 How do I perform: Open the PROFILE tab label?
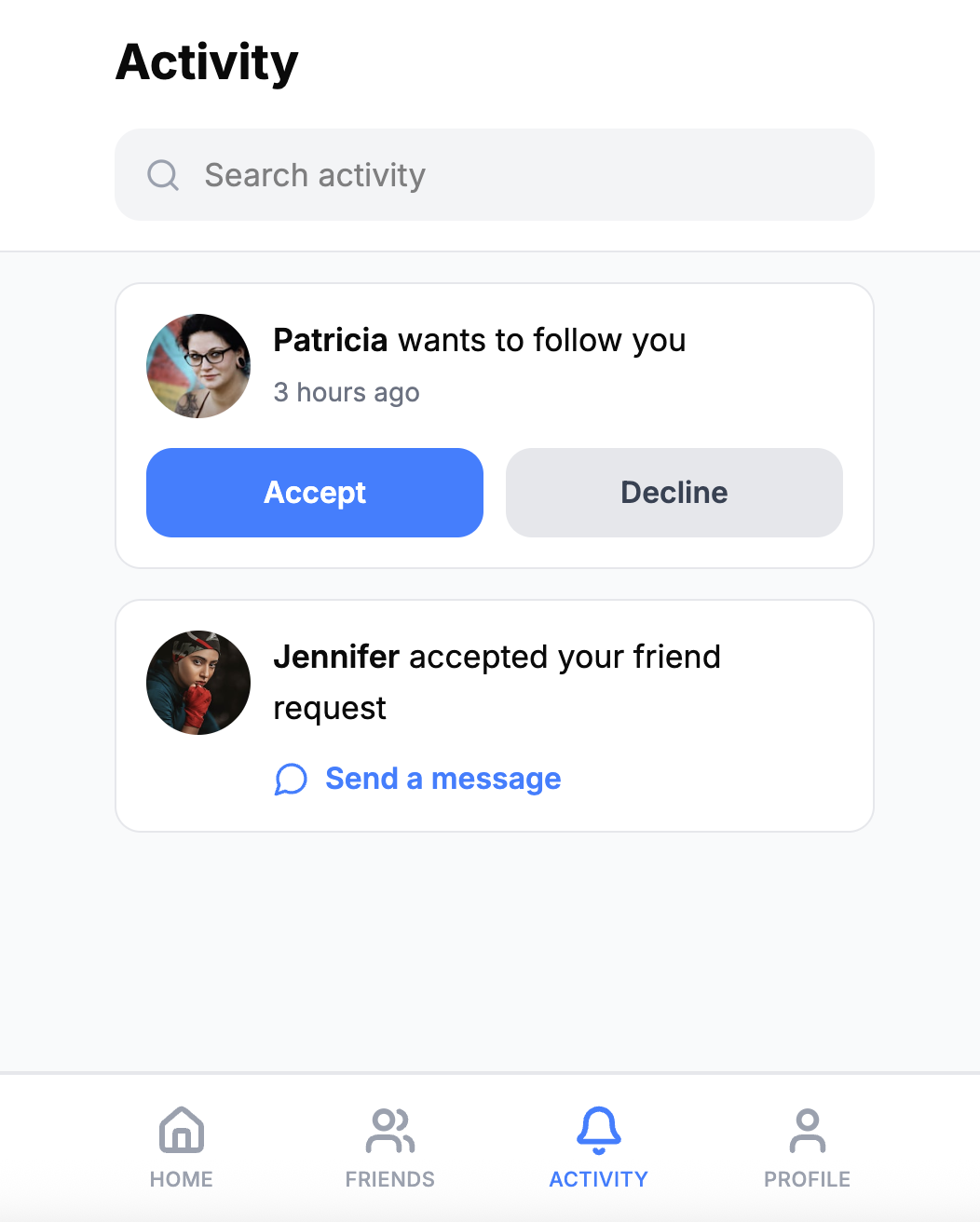pos(808,1179)
